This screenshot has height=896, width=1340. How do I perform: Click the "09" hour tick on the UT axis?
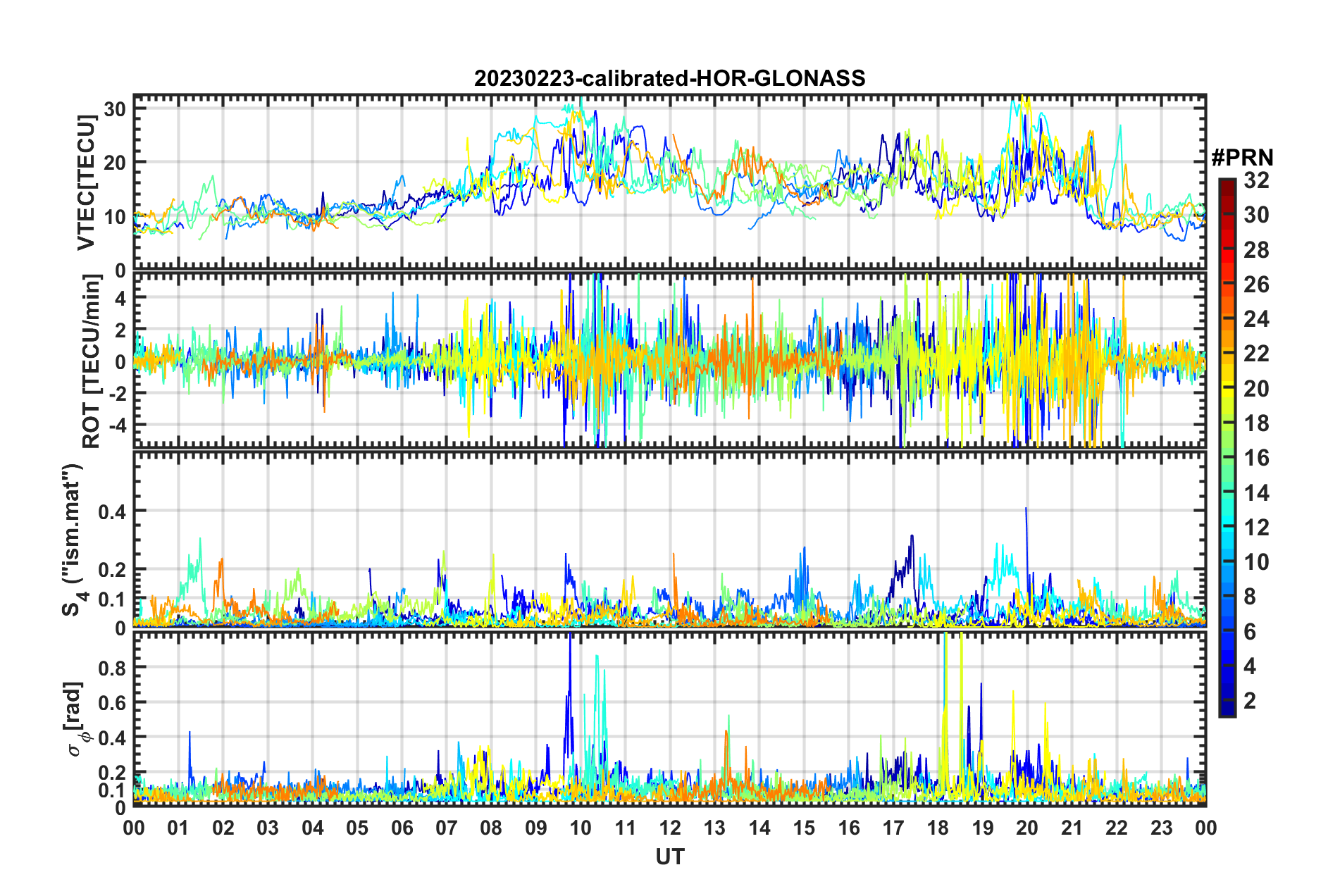(536, 827)
